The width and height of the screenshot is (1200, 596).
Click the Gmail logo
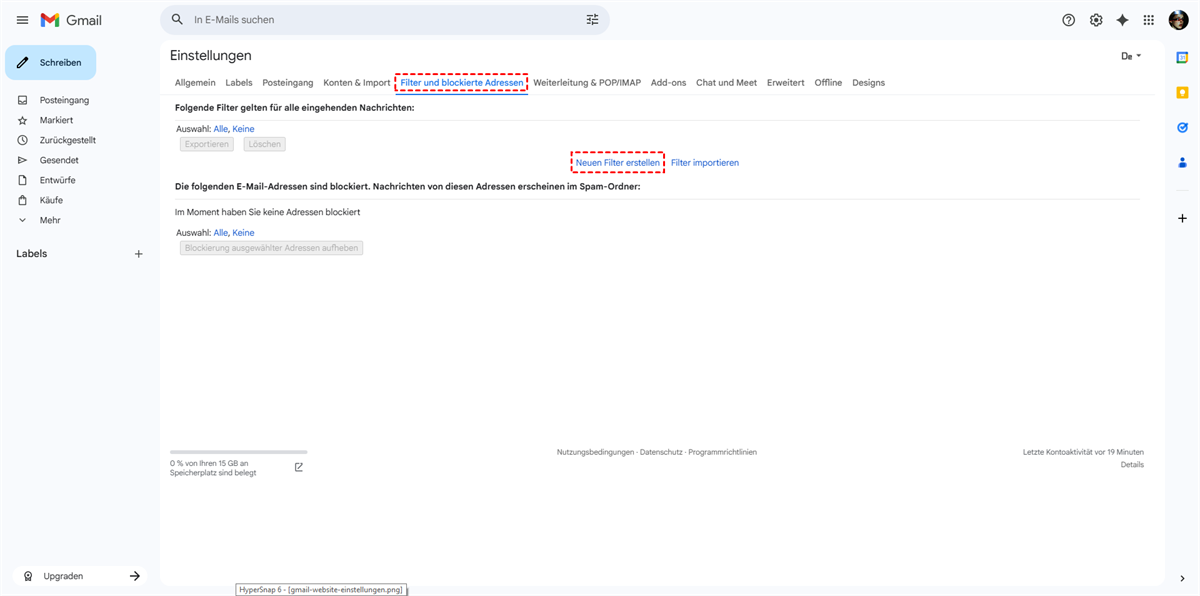71,20
